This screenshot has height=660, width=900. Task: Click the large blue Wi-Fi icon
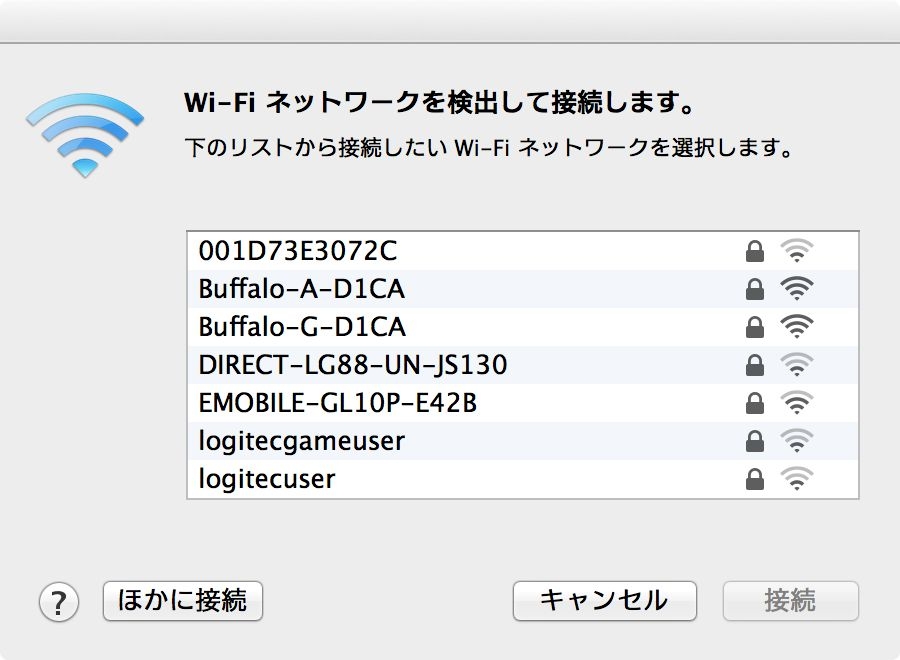coord(85,134)
